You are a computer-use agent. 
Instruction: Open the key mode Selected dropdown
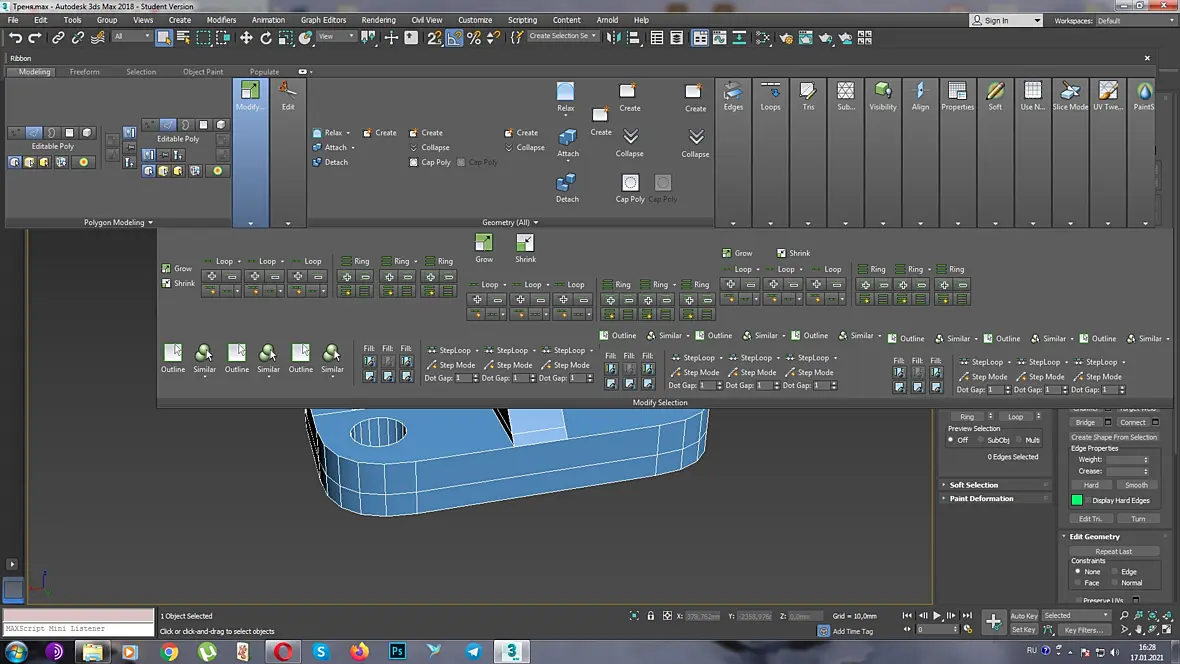(1076, 616)
